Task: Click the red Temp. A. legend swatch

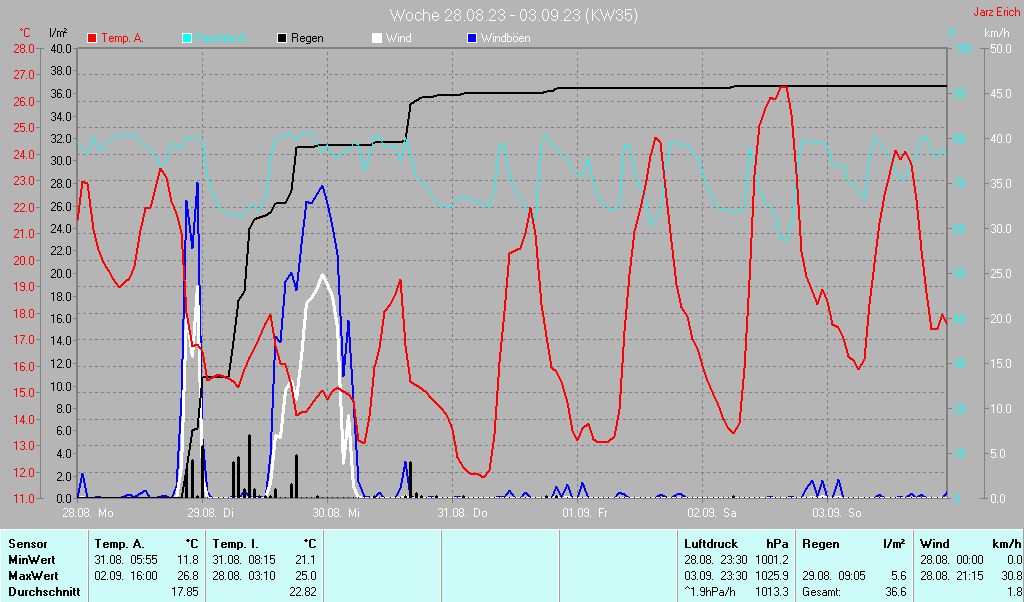Action: 93,38
